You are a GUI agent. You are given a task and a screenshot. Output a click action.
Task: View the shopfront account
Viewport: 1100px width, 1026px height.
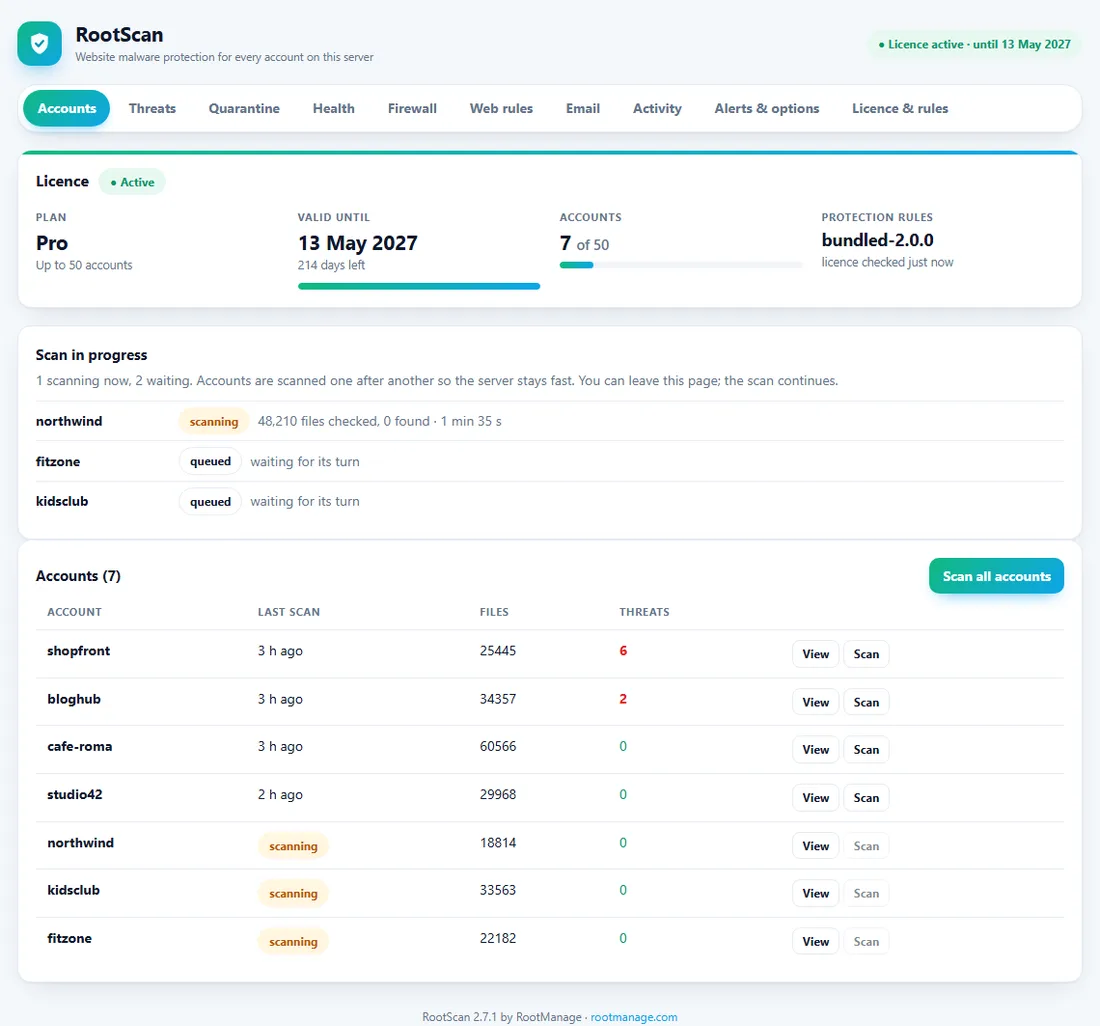[815, 654]
